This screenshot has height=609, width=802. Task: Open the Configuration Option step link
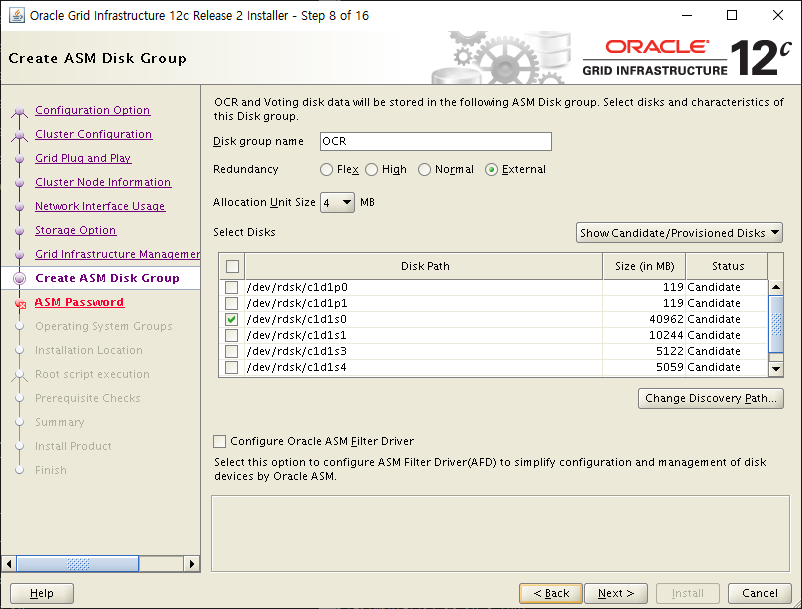point(93,110)
